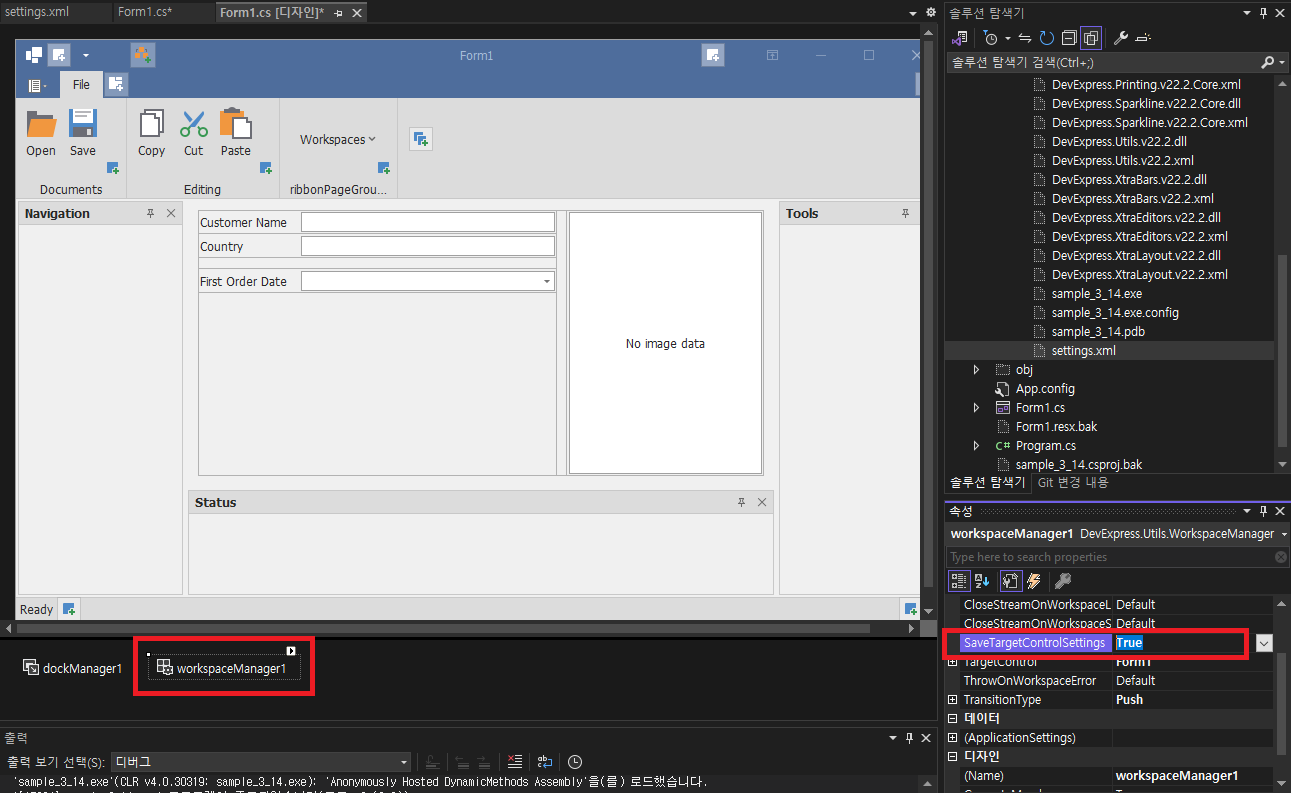Screen dimensions: 1291x793
Task: Select settings.xml in Solution Explorer
Action: click(1083, 351)
